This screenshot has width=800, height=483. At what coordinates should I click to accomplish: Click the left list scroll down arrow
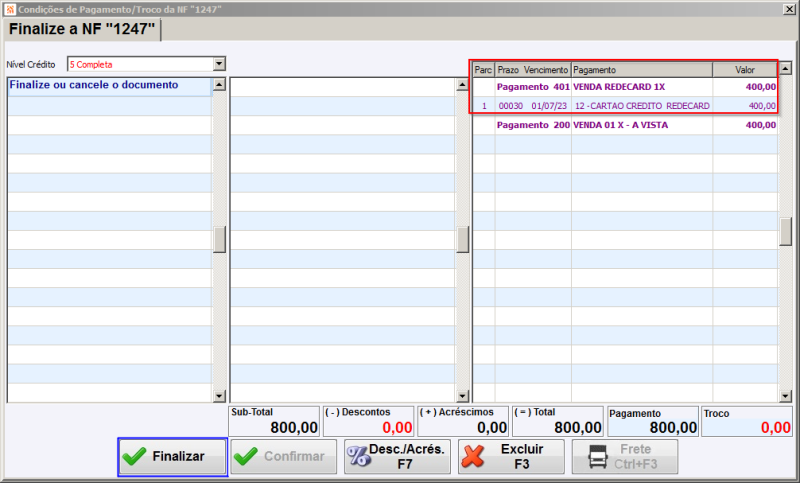219,395
